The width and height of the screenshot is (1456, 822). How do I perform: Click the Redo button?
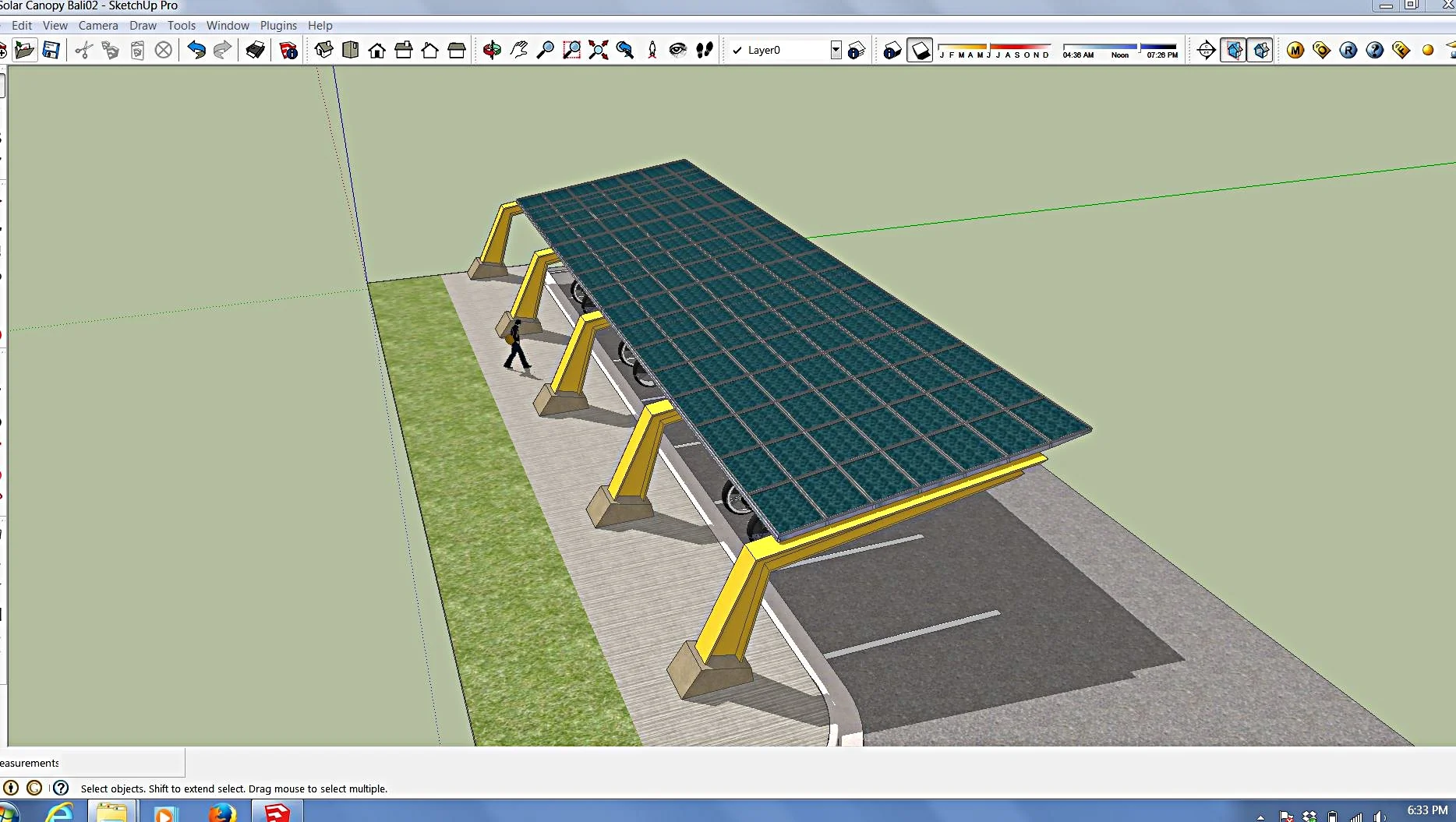coord(223,49)
